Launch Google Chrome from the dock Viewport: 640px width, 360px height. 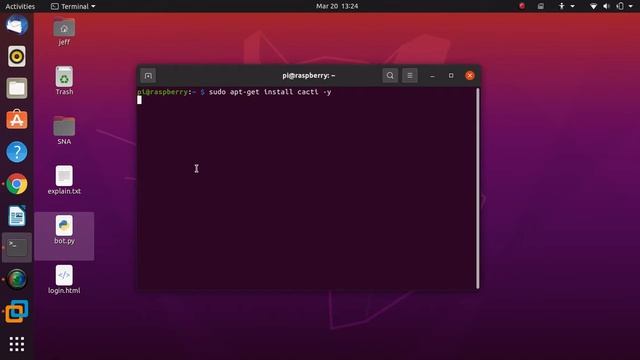[17, 184]
